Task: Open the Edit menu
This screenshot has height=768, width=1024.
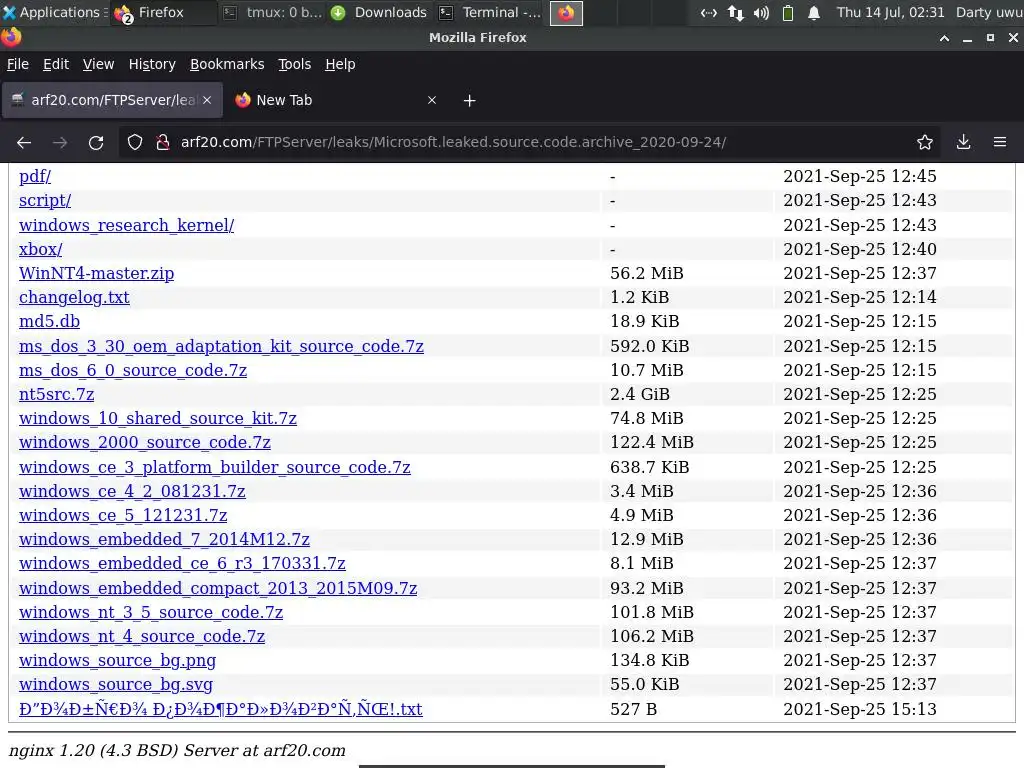Action: point(56,64)
